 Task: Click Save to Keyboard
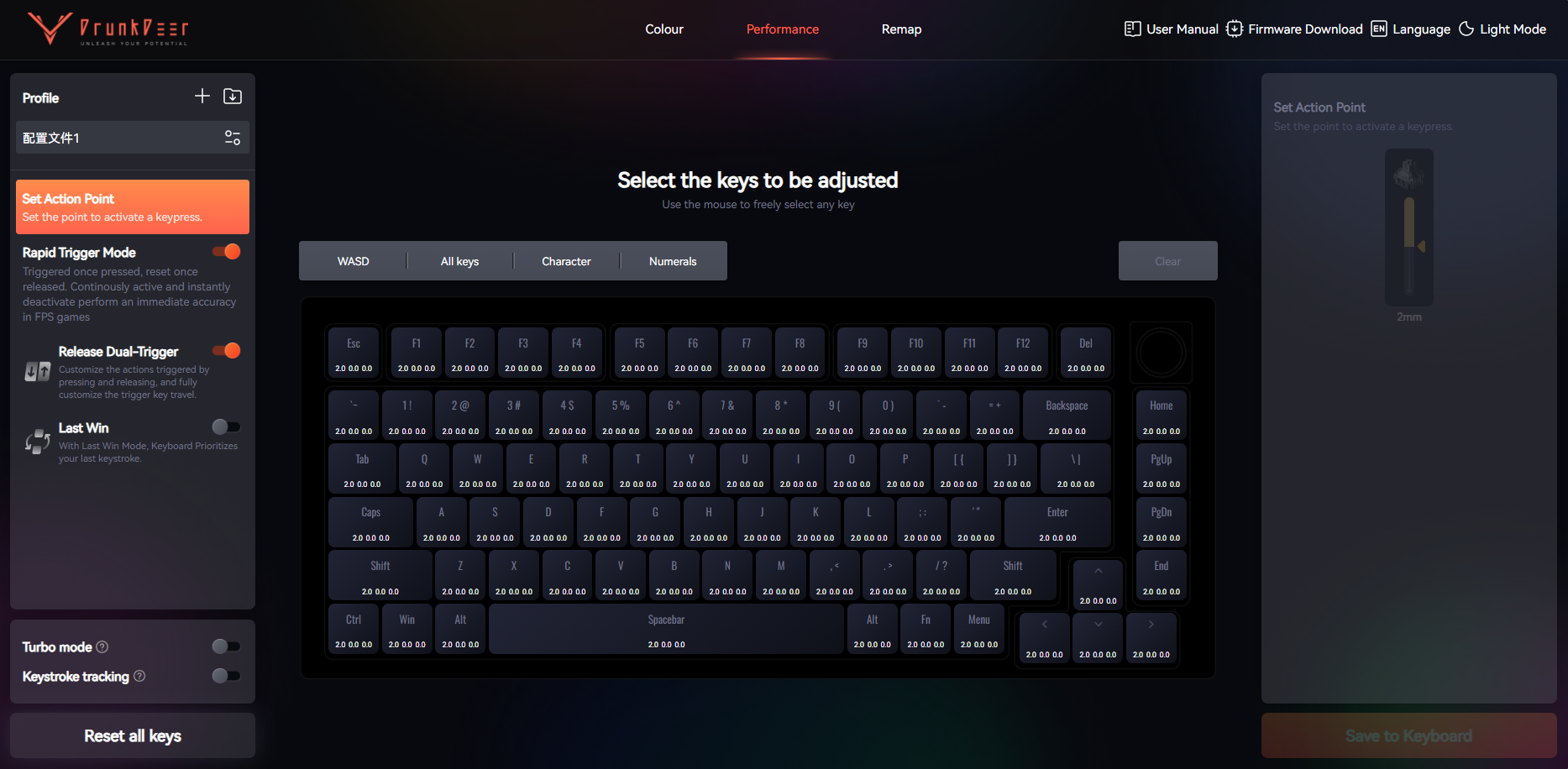click(1408, 735)
